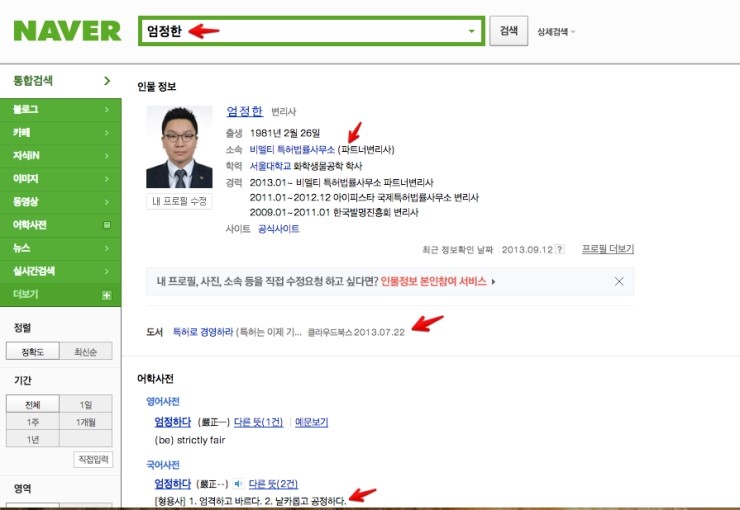The width and height of the screenshot is (740, 510).
Task: Click the arrow next to 인물정보 본인참여 서비스
Action: point(493,282)
